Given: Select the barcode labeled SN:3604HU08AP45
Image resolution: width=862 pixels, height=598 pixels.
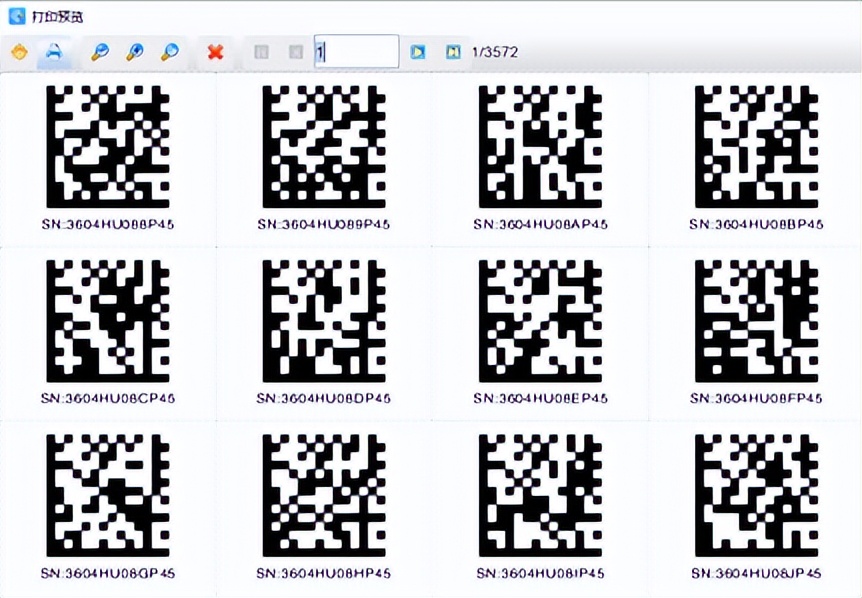Looking at the screenshot, I should coord(540,146).
